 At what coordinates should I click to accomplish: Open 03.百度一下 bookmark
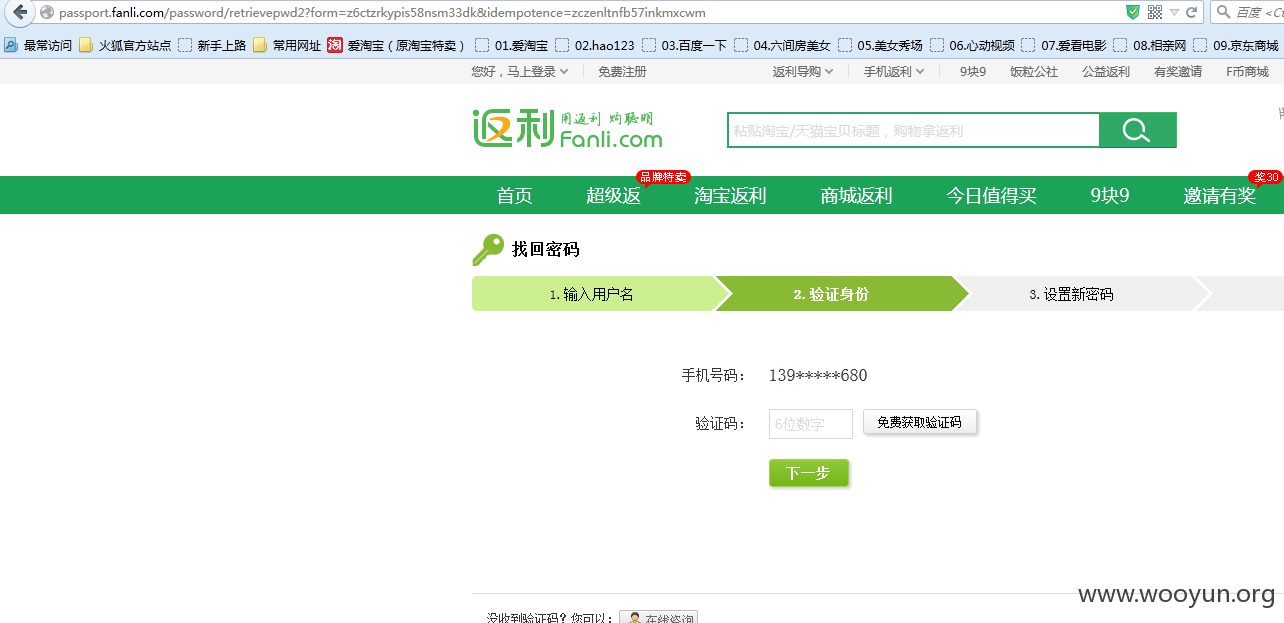coord(684,45)
